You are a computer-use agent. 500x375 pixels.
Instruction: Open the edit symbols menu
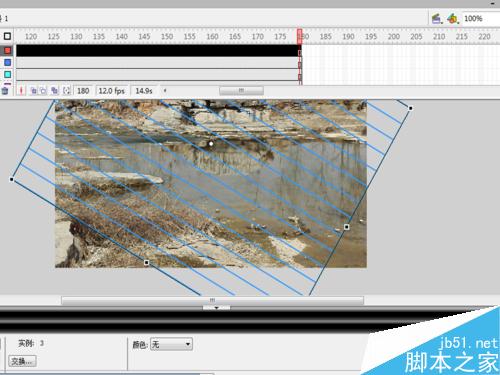coord(452,18)
